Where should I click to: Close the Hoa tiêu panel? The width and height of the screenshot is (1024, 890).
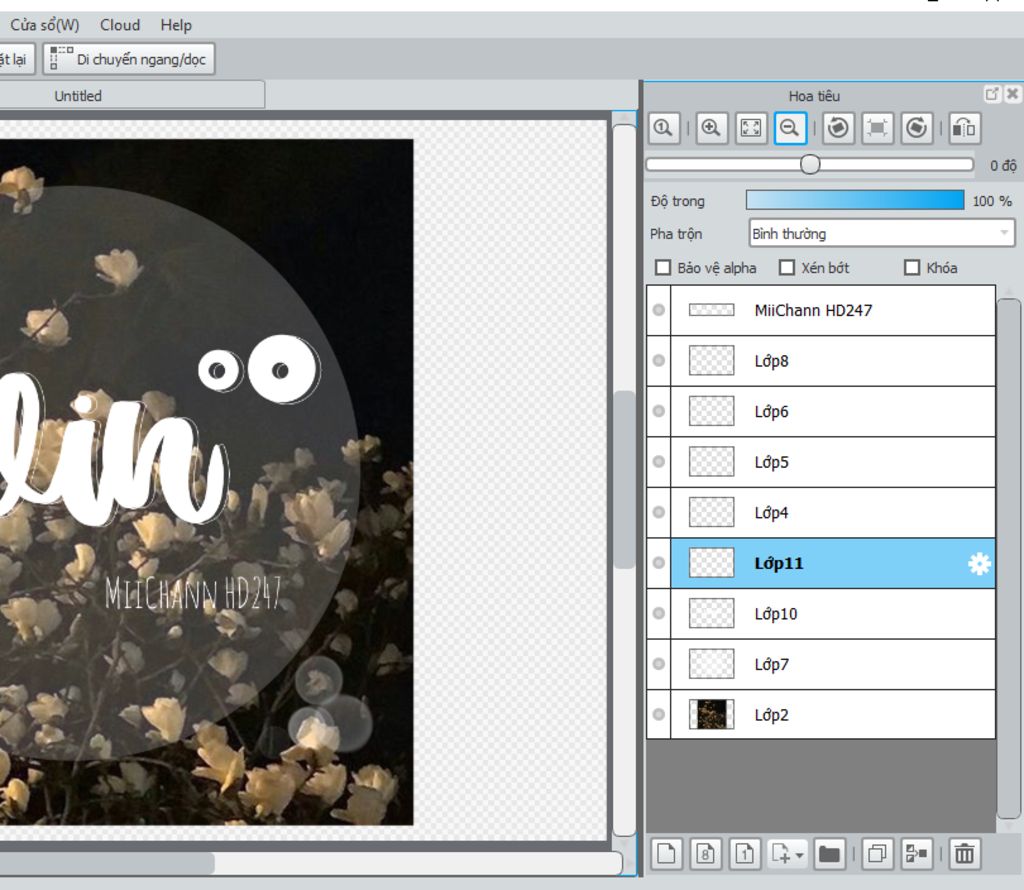tap(1012, 94)
